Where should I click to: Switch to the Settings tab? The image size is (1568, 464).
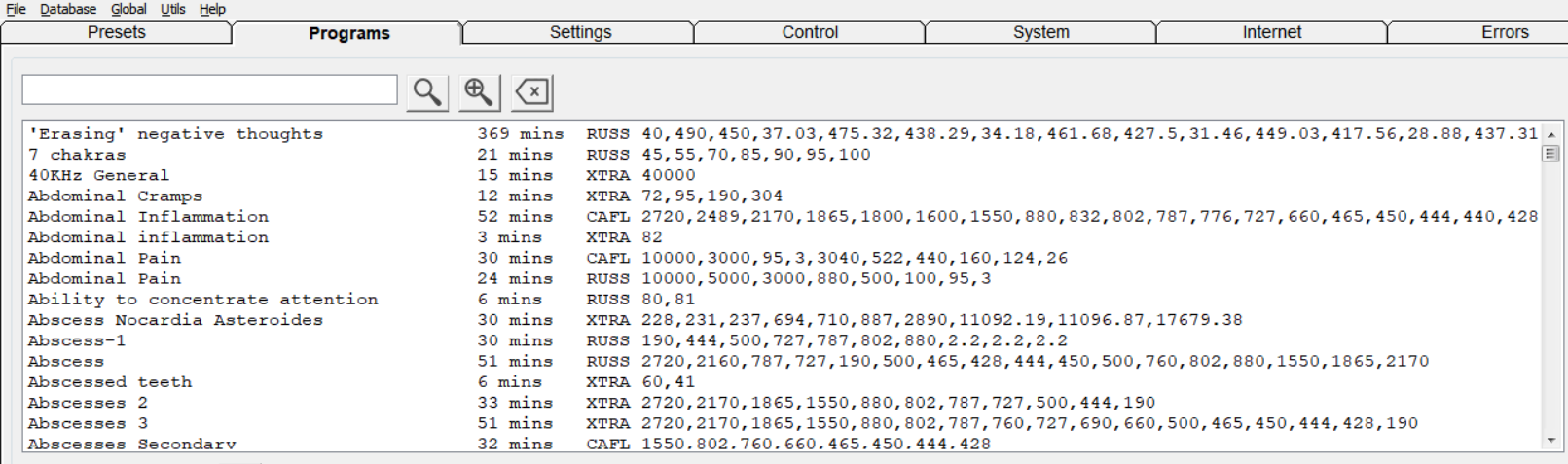pyautogui.click(x=580, y=33)
